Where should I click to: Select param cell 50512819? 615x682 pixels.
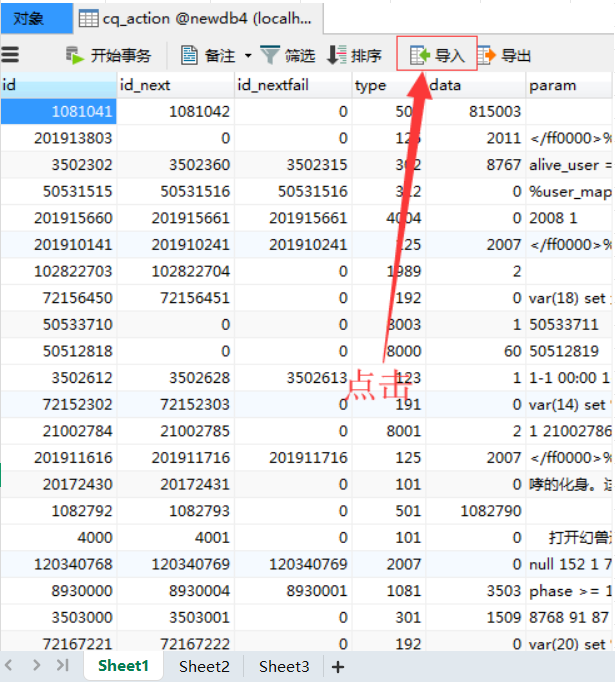point(570,351)
